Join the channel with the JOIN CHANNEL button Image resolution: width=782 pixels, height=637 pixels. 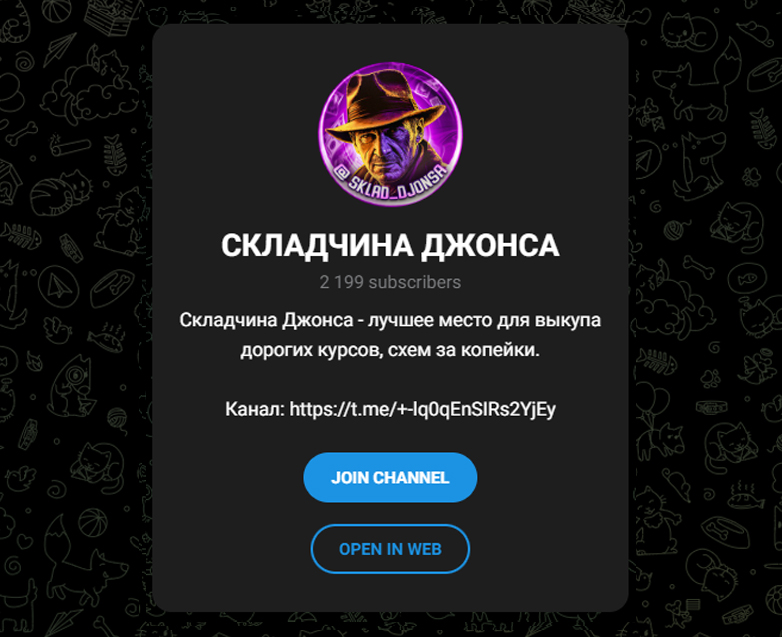pyautogui.click(x=390, y=477)
